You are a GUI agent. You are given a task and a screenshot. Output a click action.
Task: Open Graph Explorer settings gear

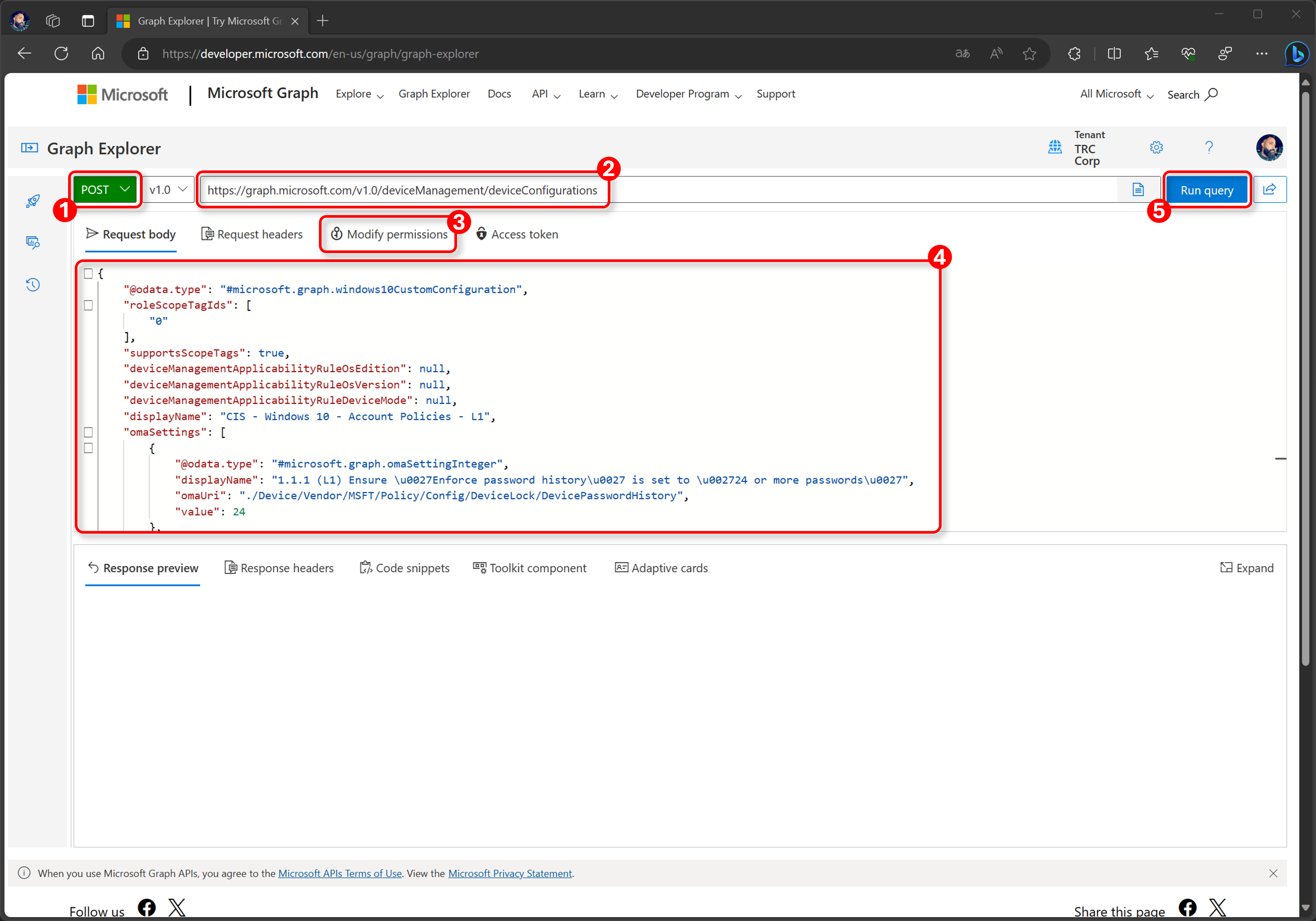(x=1156, y=148)
